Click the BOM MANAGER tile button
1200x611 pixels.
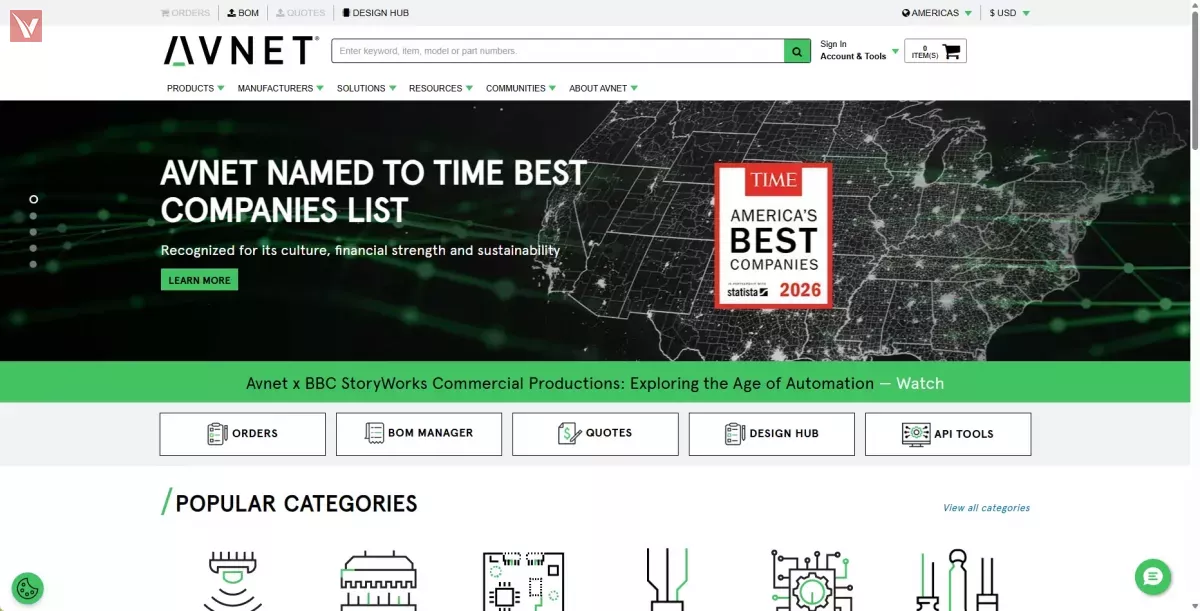[x=419, y=434]
